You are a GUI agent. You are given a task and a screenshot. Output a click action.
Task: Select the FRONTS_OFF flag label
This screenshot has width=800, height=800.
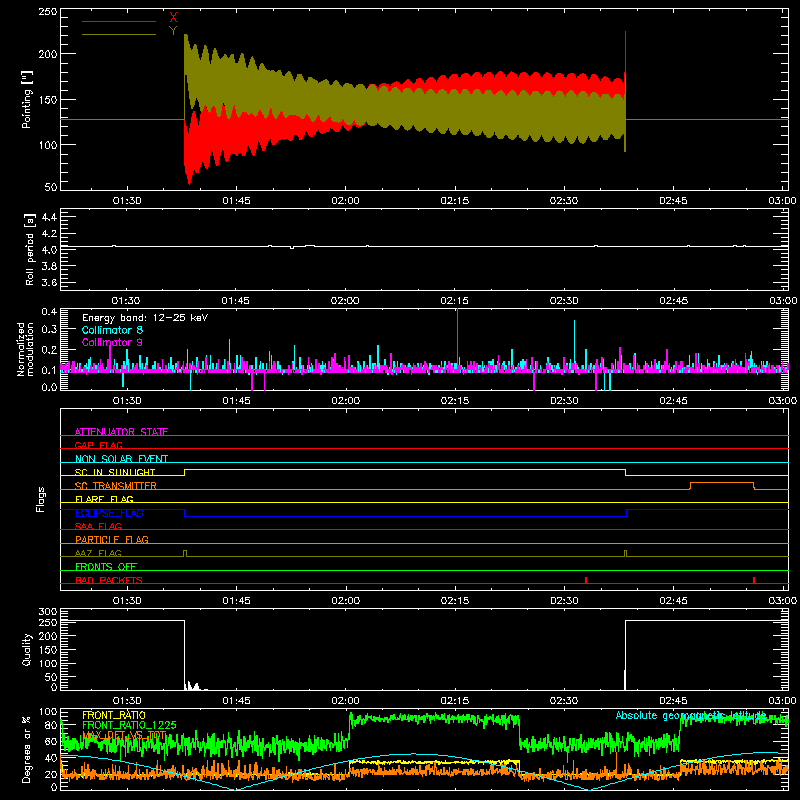point(106,566)
